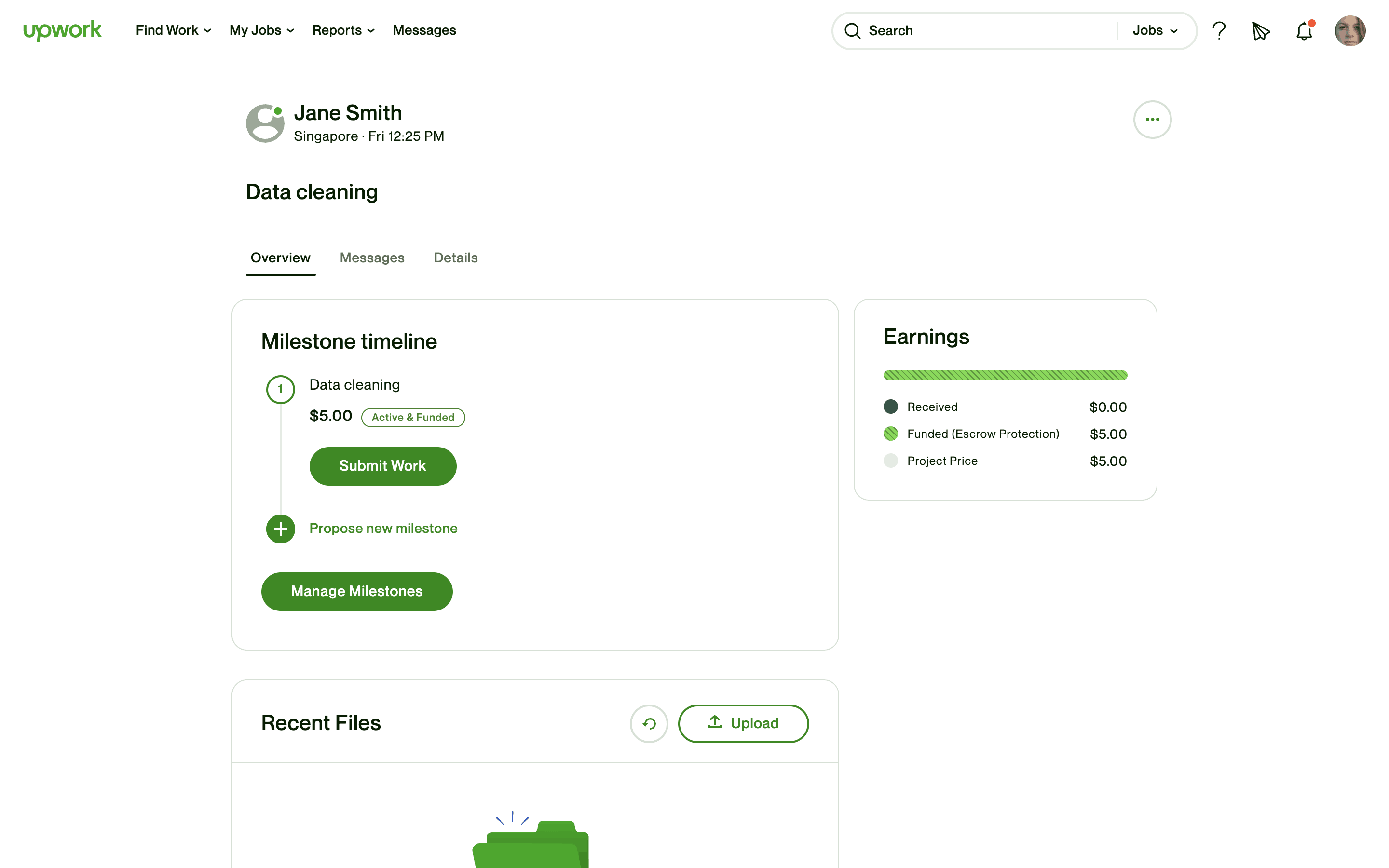Open the Jobs search category dropdown
Image resolution: width=1389 pixels, height=868 pixels.
click(1155, 30)
